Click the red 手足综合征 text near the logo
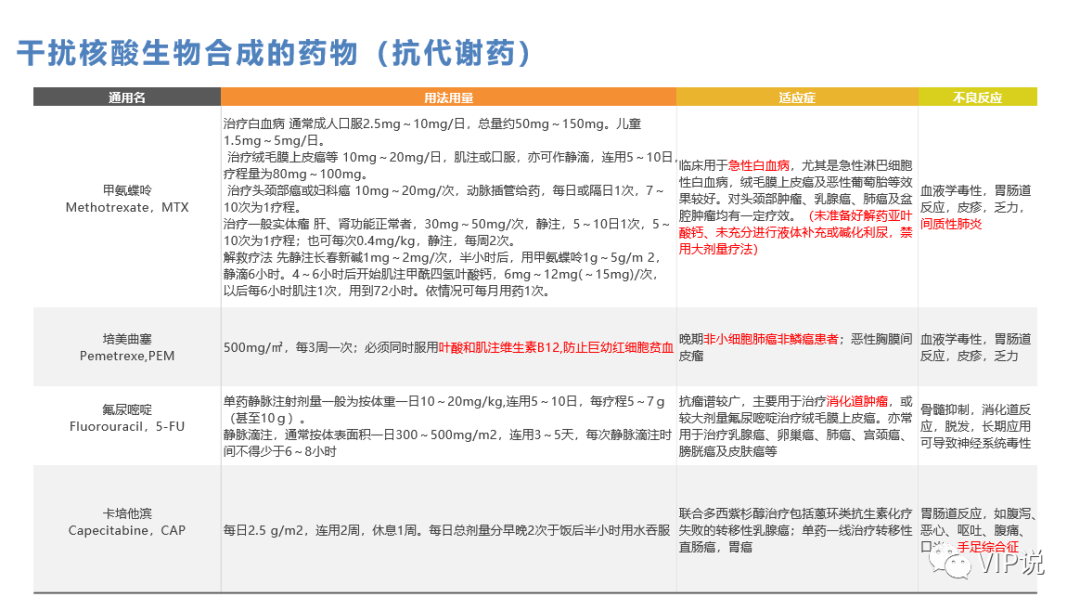Screen dimensions: 1080x610 988,547
